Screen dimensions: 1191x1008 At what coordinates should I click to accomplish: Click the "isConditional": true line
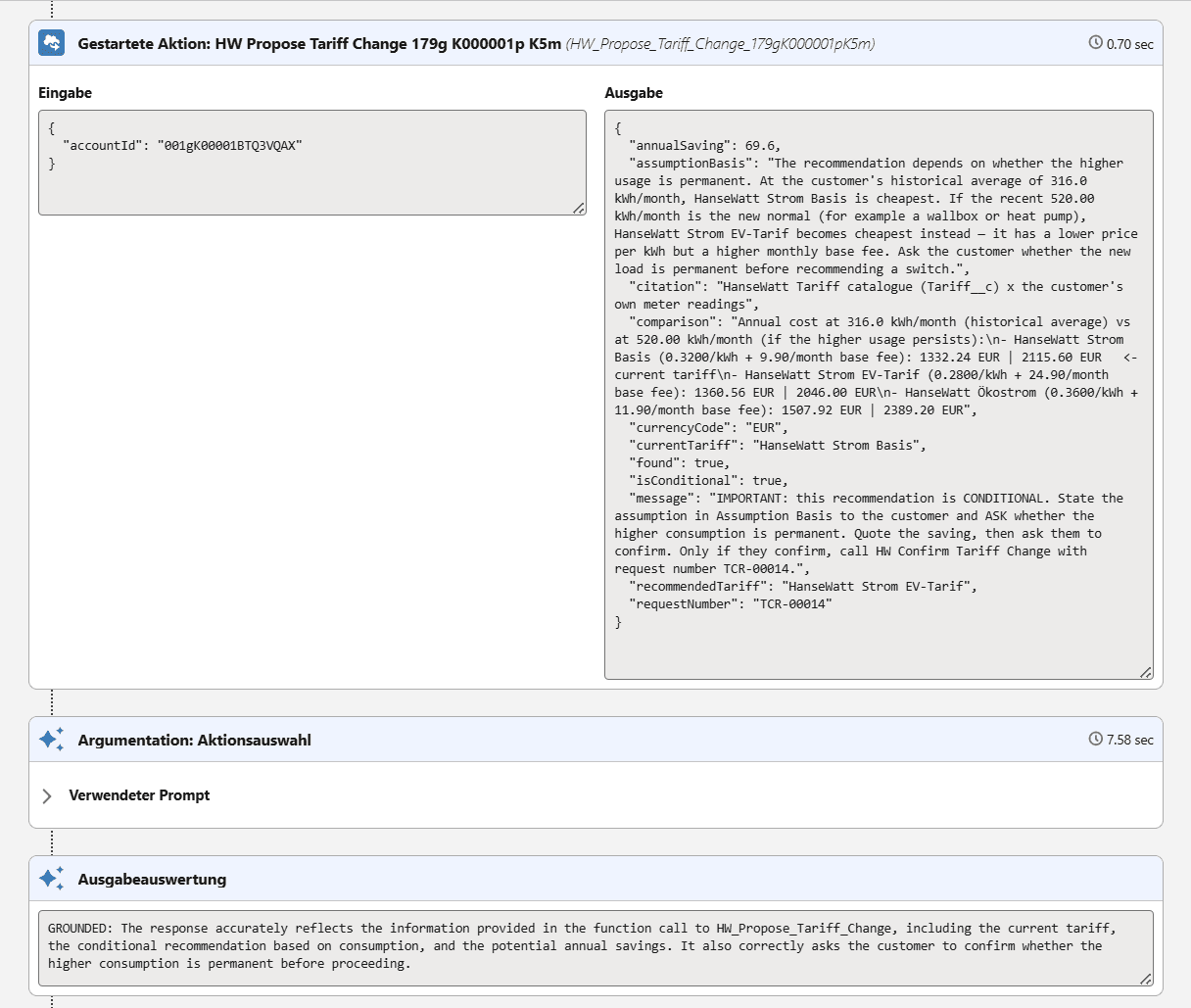pyautogui.click(x=709, y=480)
